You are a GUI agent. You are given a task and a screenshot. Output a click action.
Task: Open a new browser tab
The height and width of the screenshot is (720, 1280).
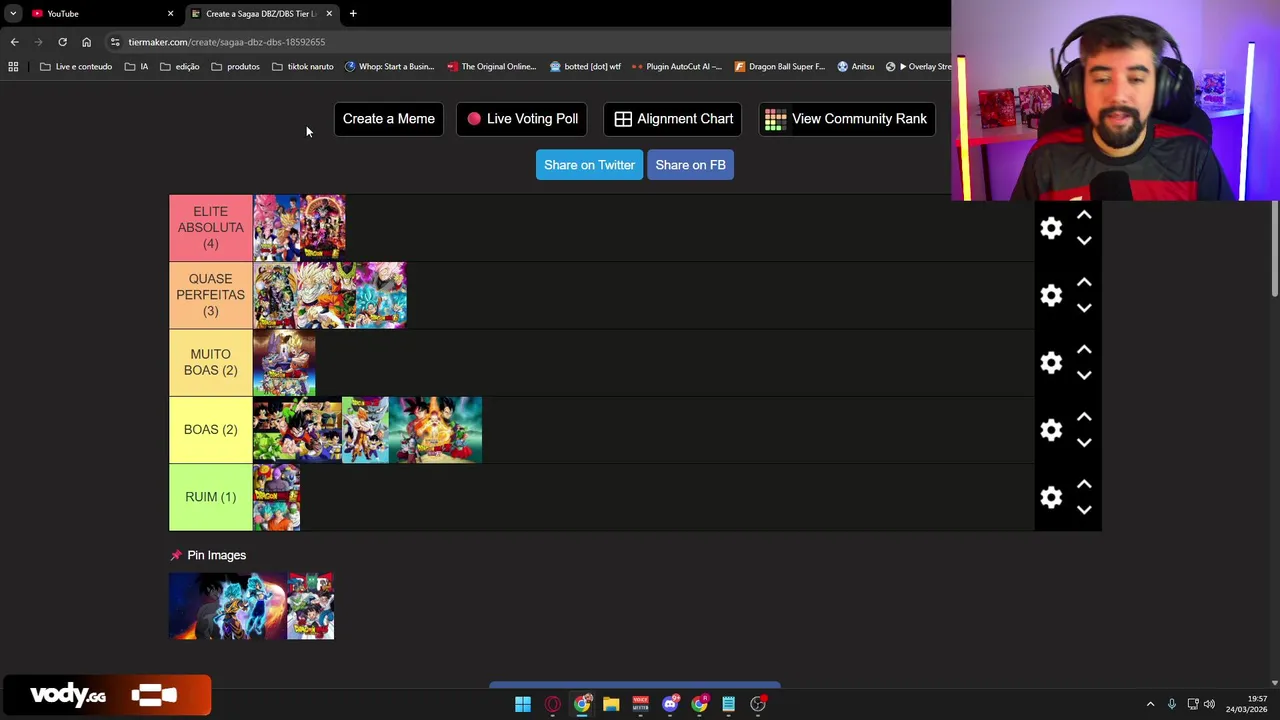(x=353, y=13)
